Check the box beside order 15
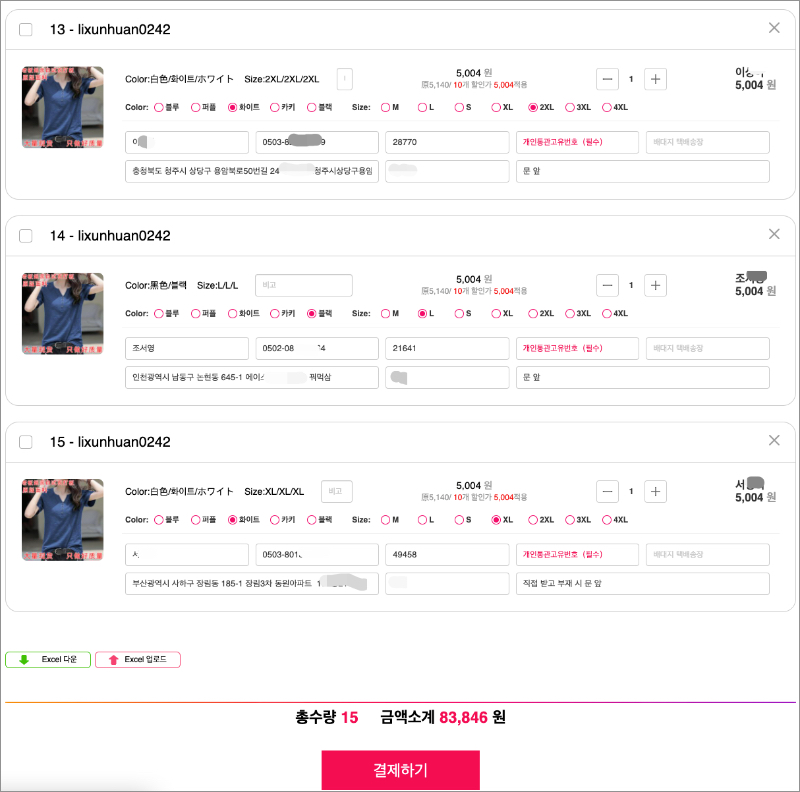 [26, 442]
